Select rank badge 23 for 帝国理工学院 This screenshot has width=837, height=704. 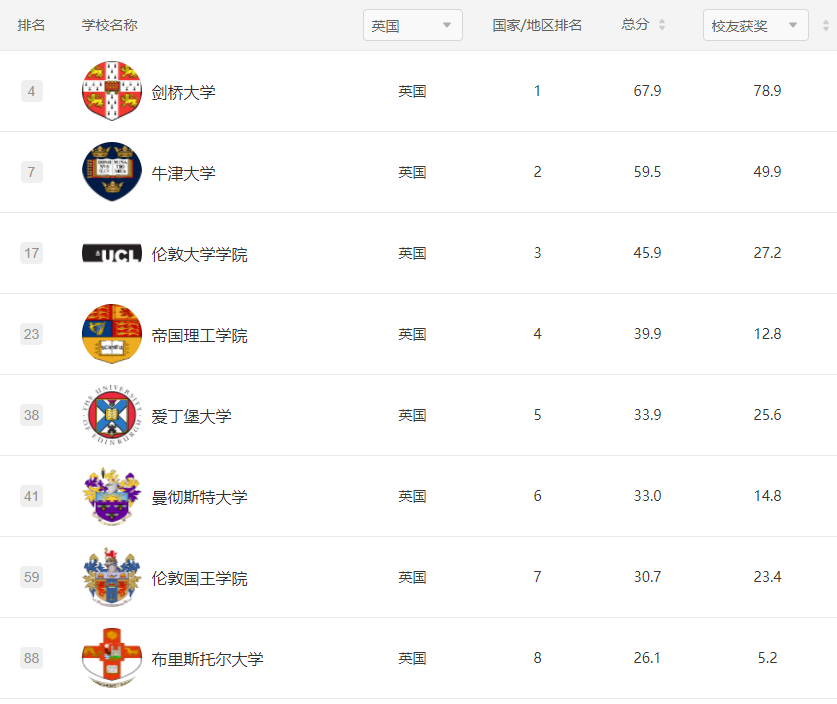(x=31, y=335)
